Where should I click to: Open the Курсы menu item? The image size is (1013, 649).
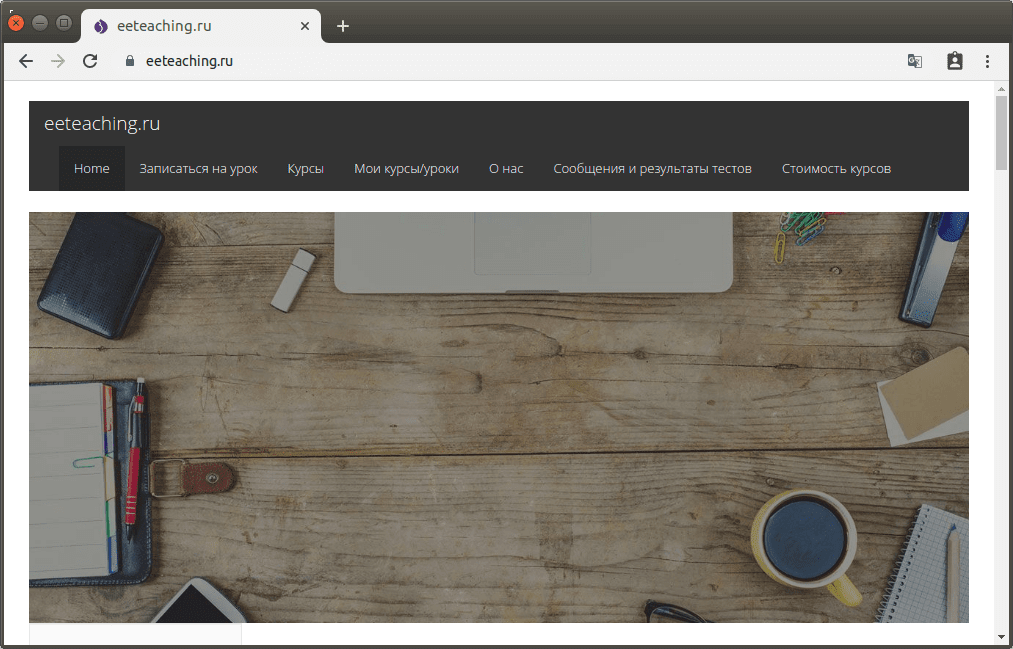(306, 169)
